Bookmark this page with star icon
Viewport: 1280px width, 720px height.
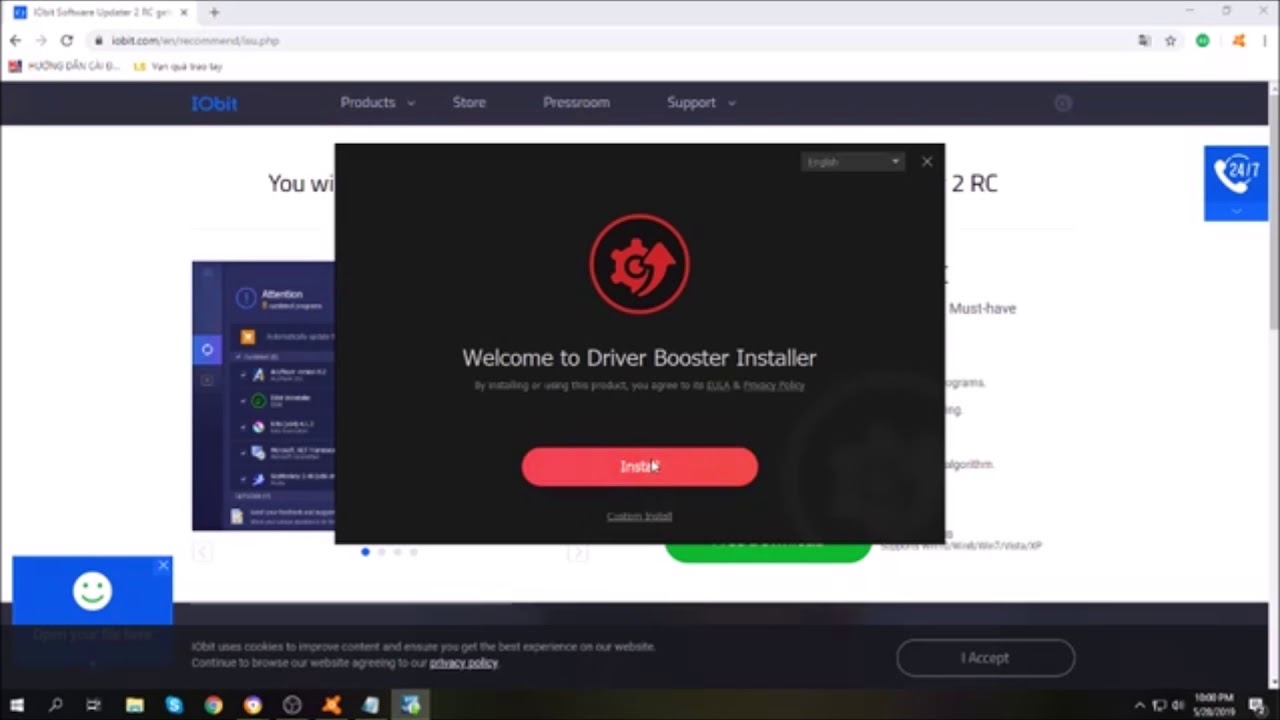[x=1170, y=41]
